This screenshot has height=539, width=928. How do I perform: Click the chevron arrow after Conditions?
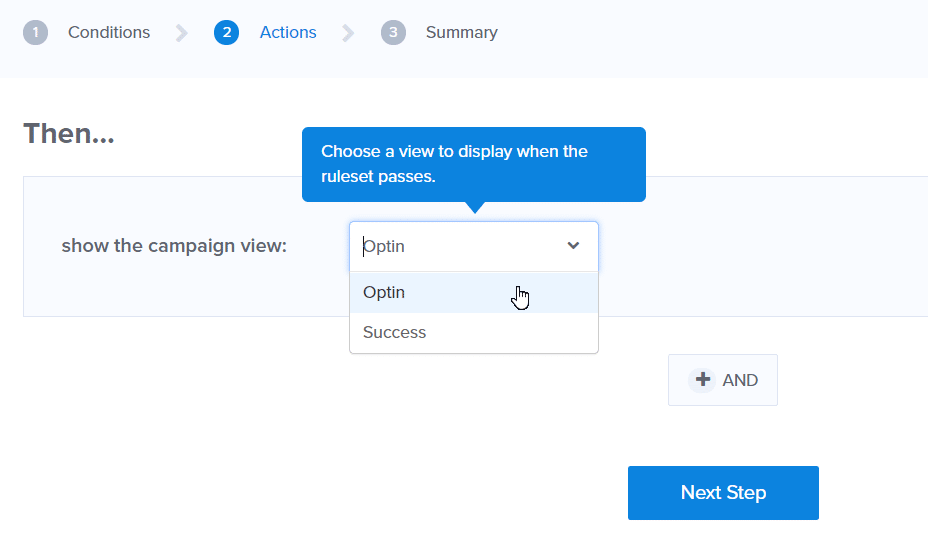coord(182,33)
